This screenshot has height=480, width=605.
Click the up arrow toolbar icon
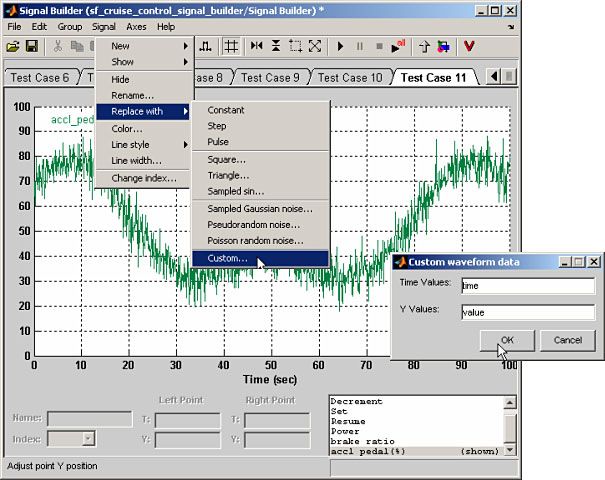pos(423,47)
